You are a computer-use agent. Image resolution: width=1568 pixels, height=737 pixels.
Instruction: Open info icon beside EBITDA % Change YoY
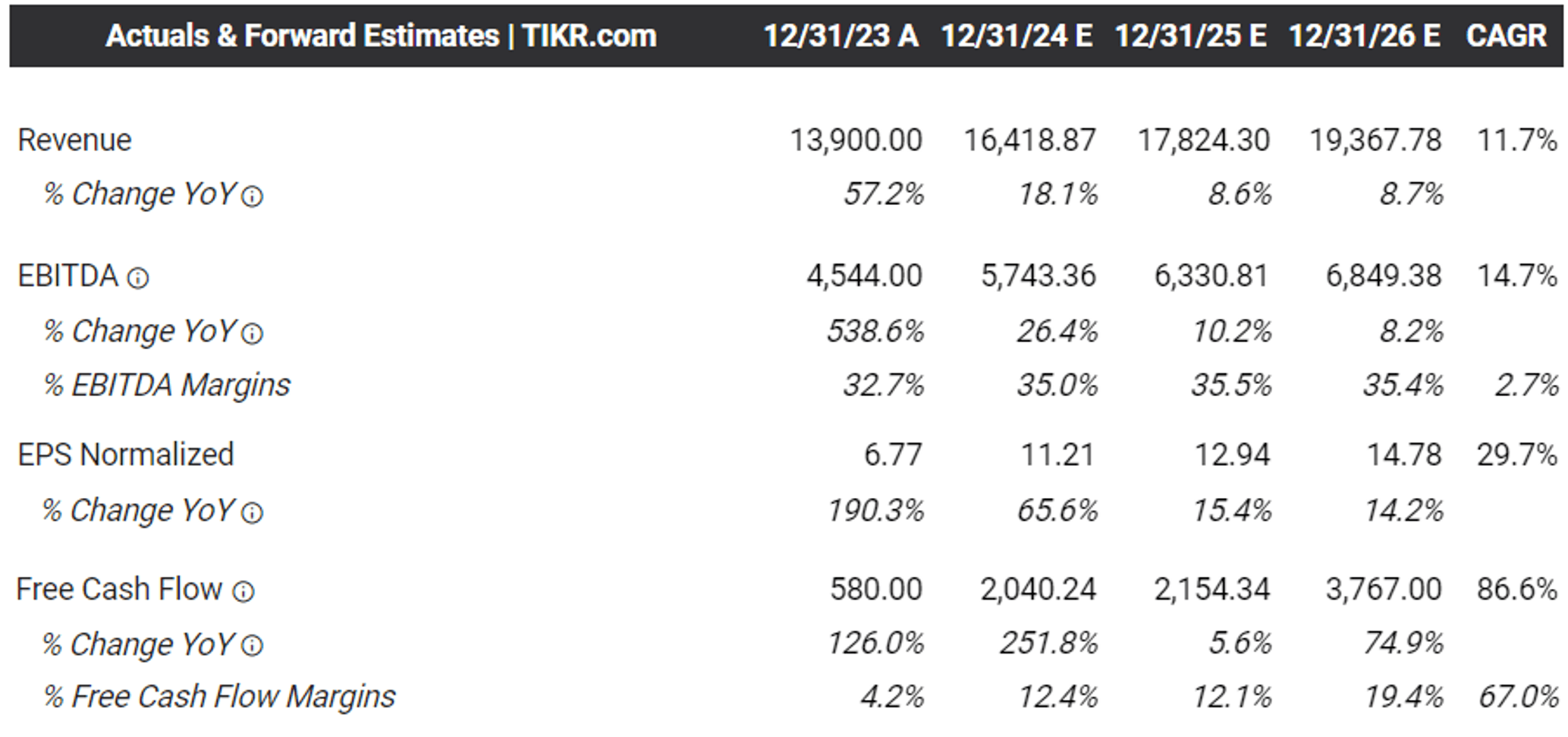[252, 333]
